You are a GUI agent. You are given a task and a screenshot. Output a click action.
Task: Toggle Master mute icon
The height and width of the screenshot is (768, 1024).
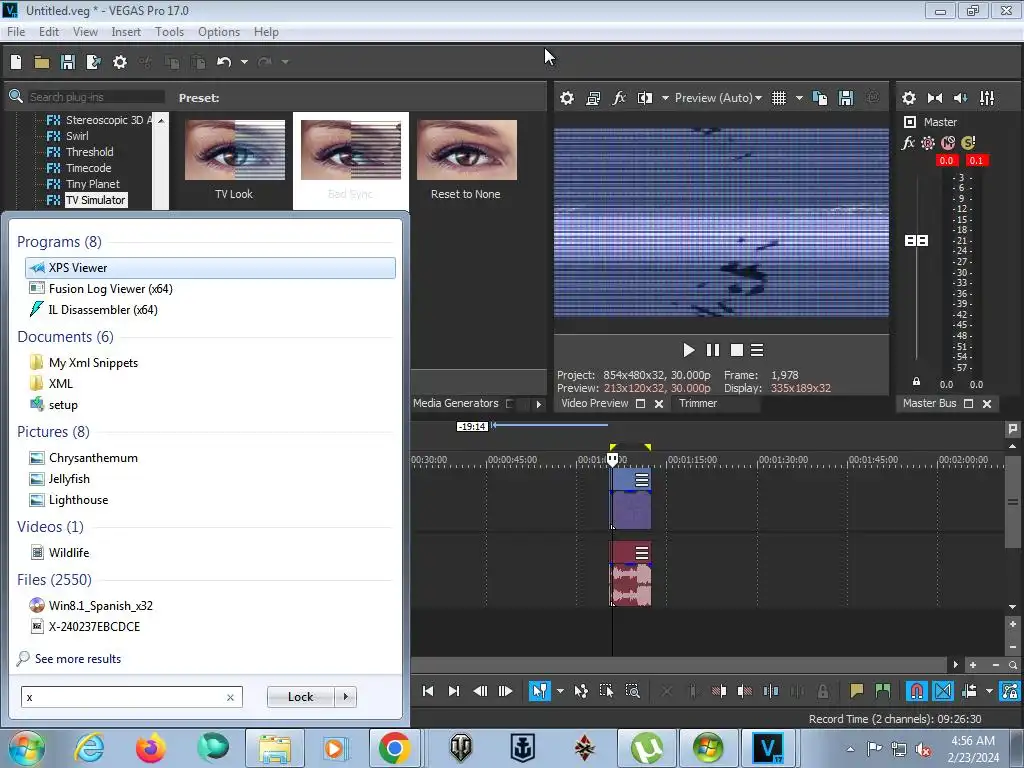948,142
